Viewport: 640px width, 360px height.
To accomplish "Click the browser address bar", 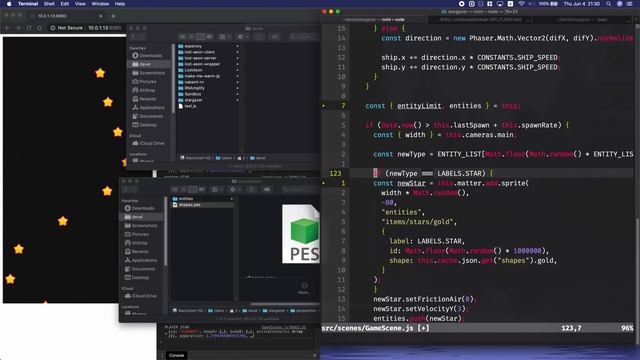I will 104,28.
